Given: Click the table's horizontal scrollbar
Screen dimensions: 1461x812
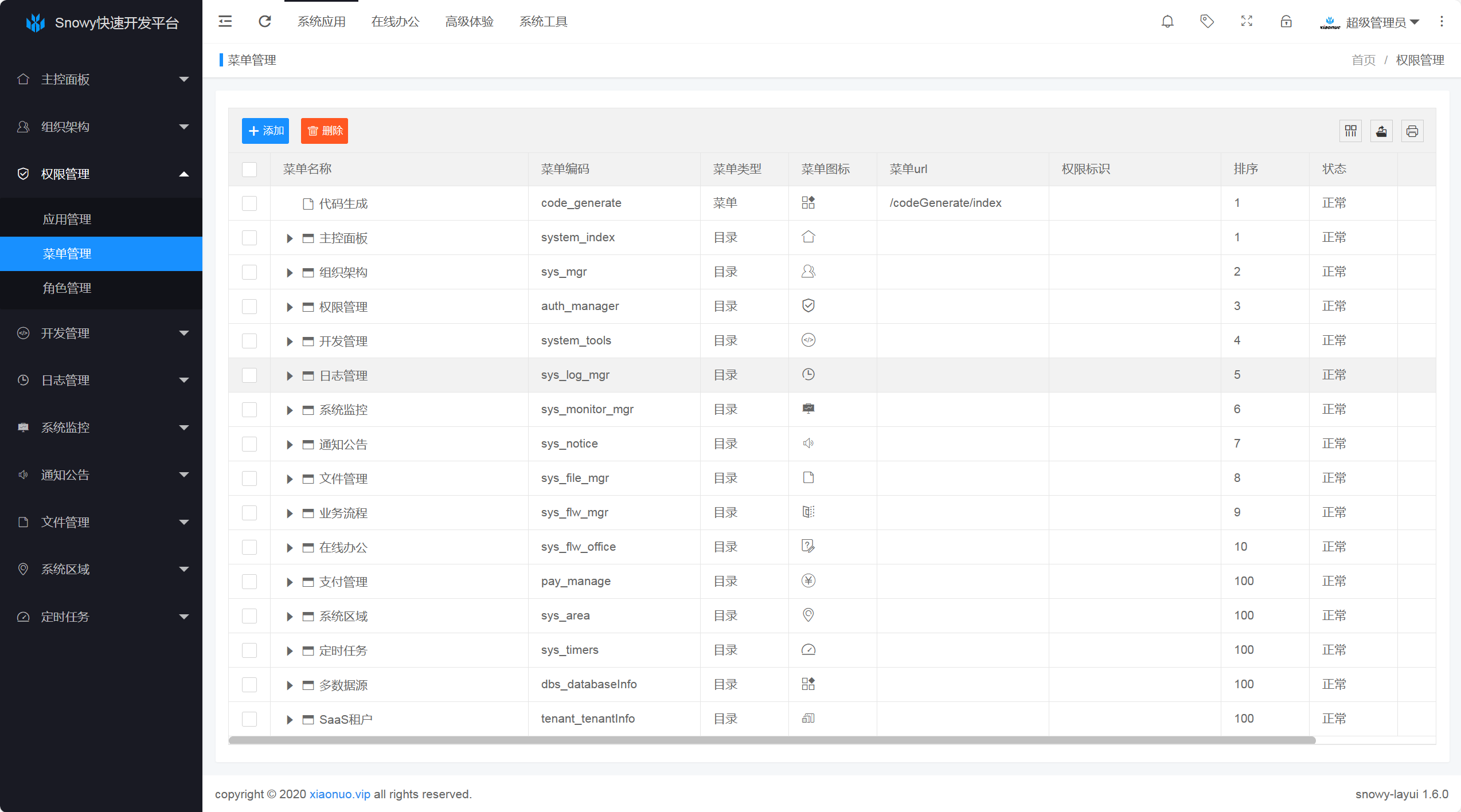Looking at the screenshot, I should [x=771, y=740].
